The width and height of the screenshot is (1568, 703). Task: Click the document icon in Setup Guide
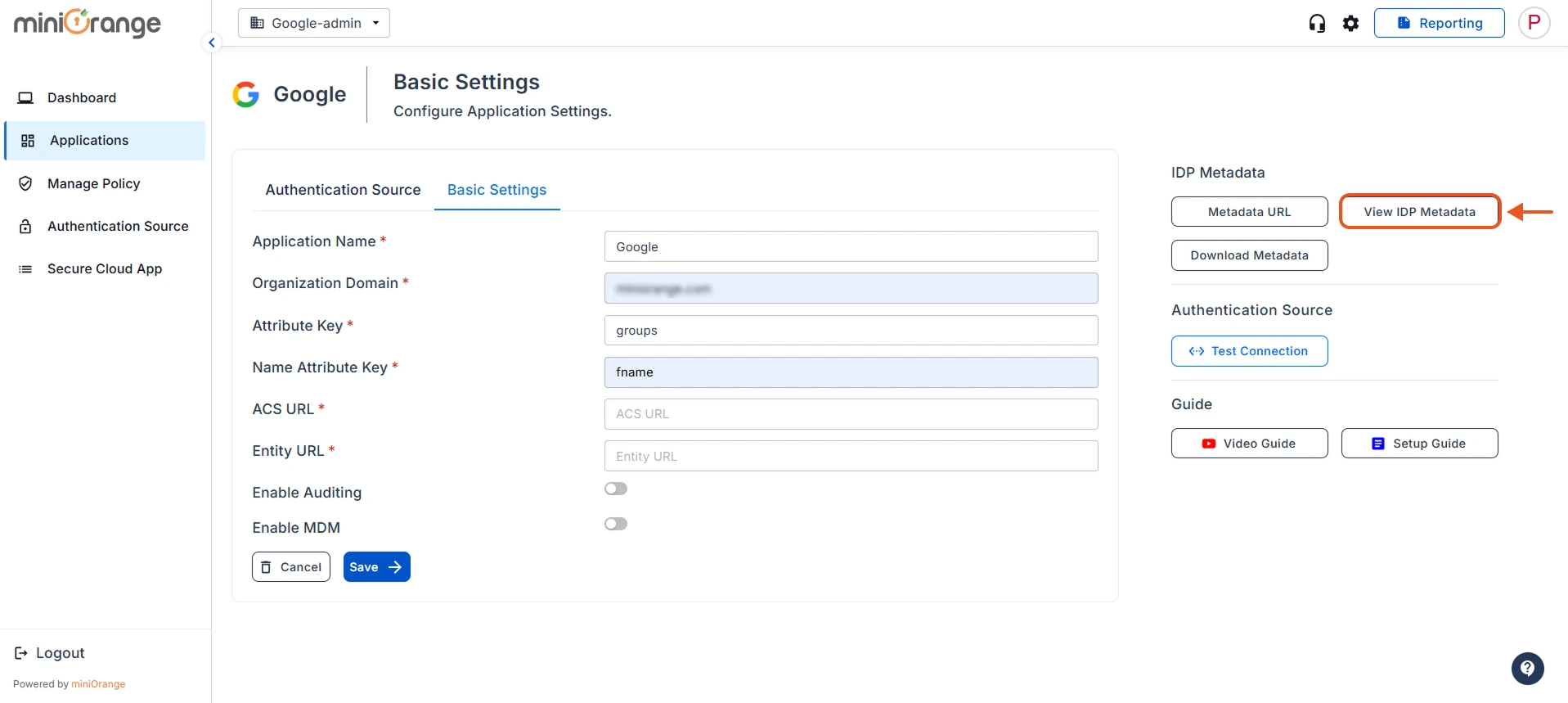pyautogui.click(x=1378, y=444)
